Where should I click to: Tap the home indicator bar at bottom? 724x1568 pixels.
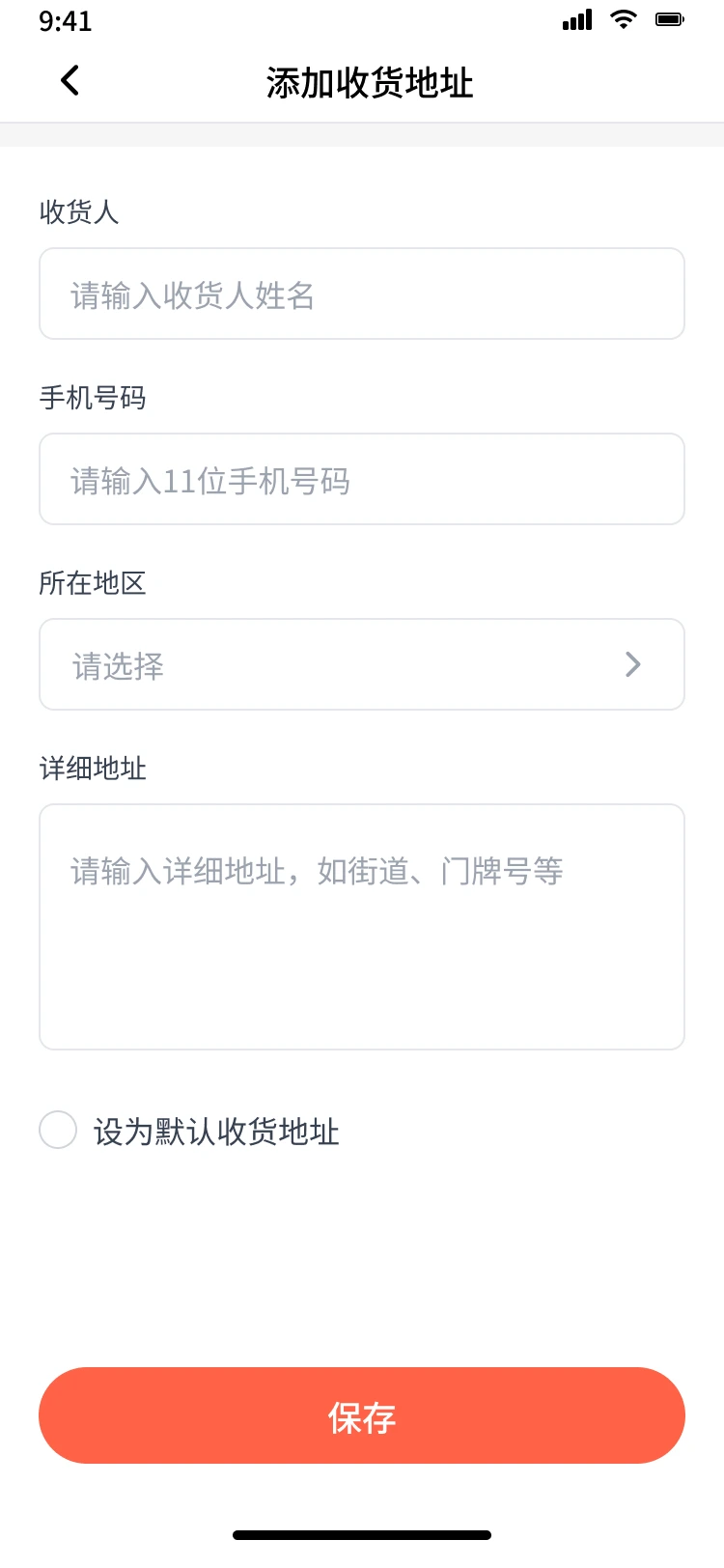click(362, 1535)
